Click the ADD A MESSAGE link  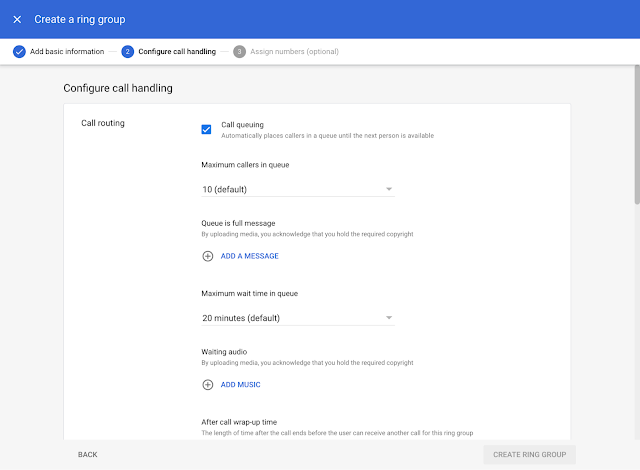click(x=249, y=256)
